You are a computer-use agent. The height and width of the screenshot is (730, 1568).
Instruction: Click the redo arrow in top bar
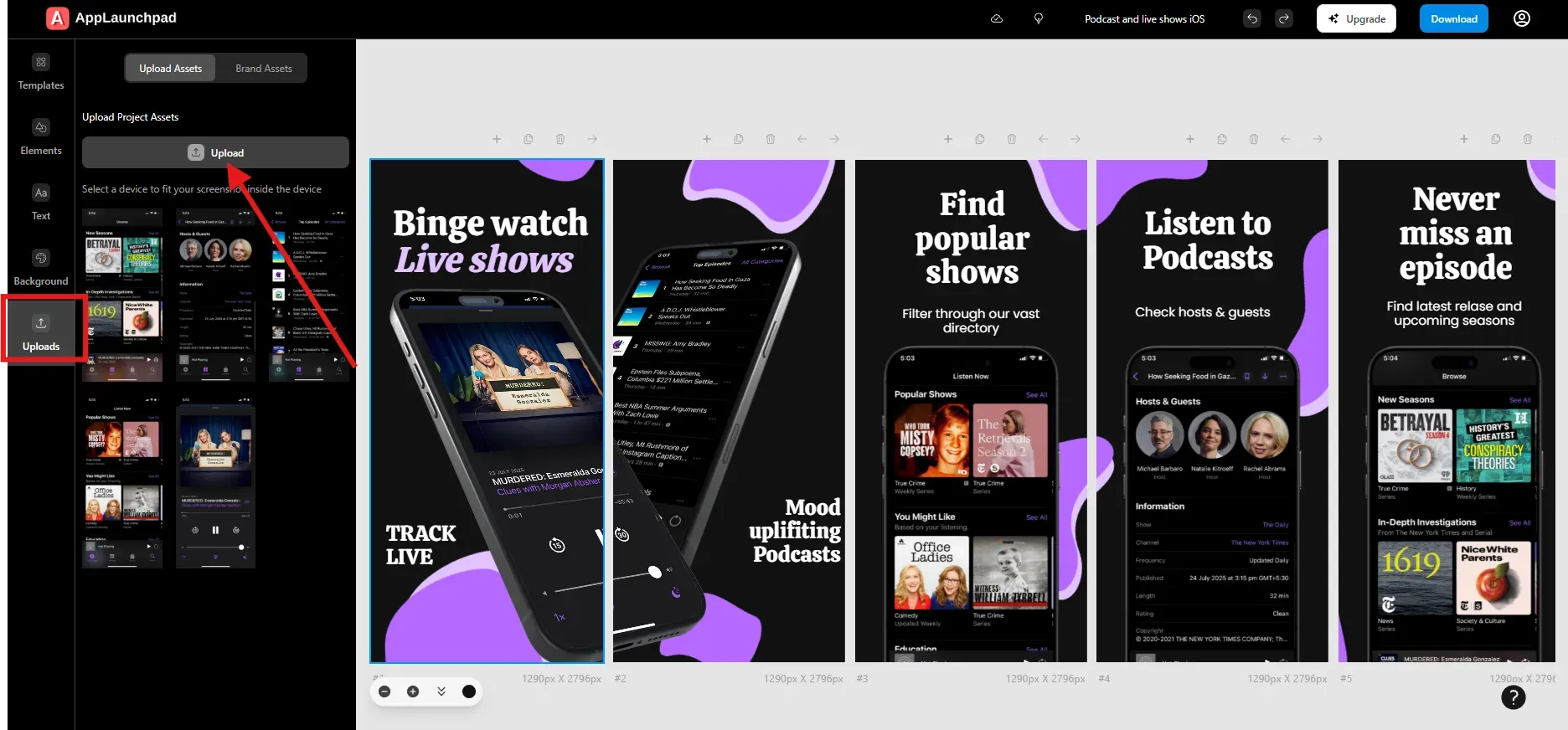point(1283,18)
